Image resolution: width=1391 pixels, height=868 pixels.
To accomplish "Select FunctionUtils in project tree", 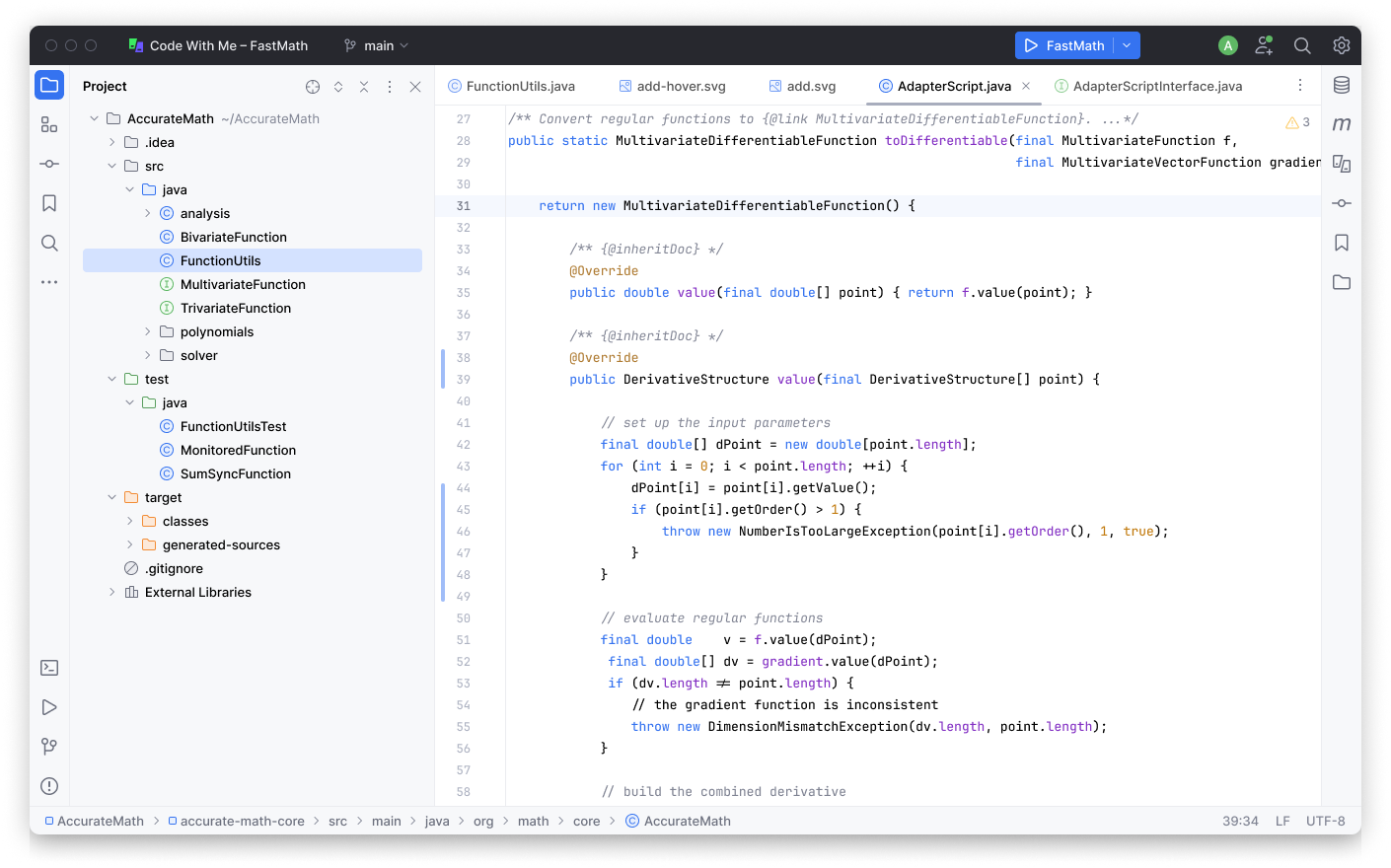I will [x=253, y=260].
